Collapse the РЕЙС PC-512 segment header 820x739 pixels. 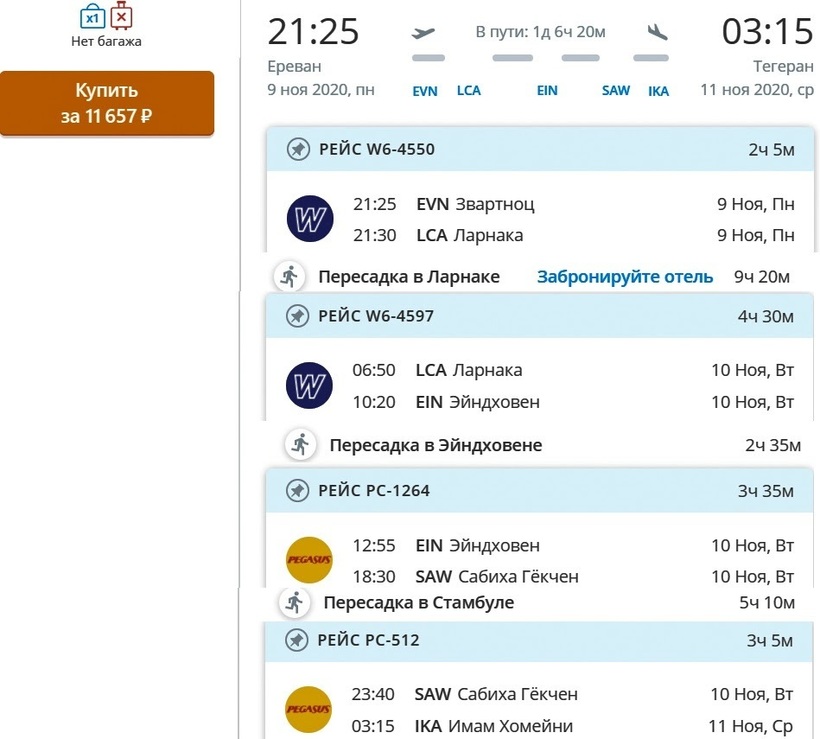(x=540, y=640)
